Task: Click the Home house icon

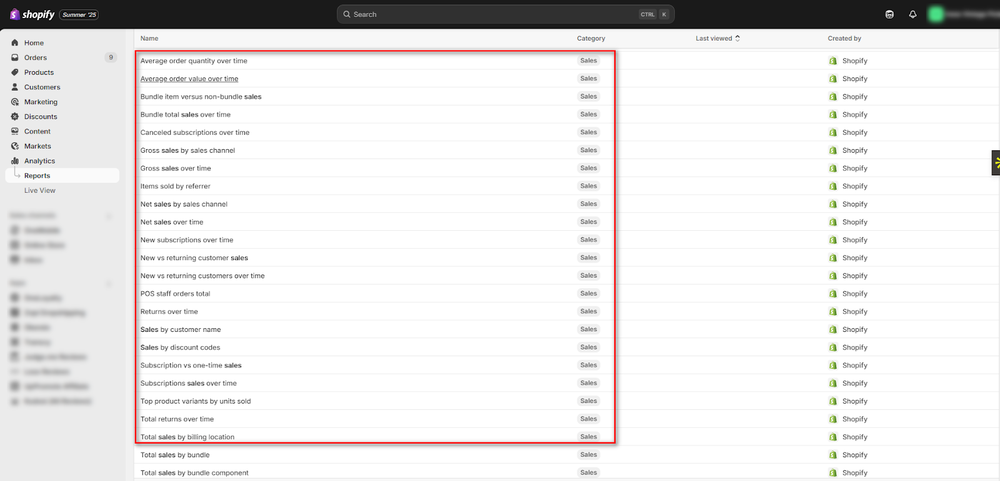Action: pyautogui.click(x=15, y=43)
